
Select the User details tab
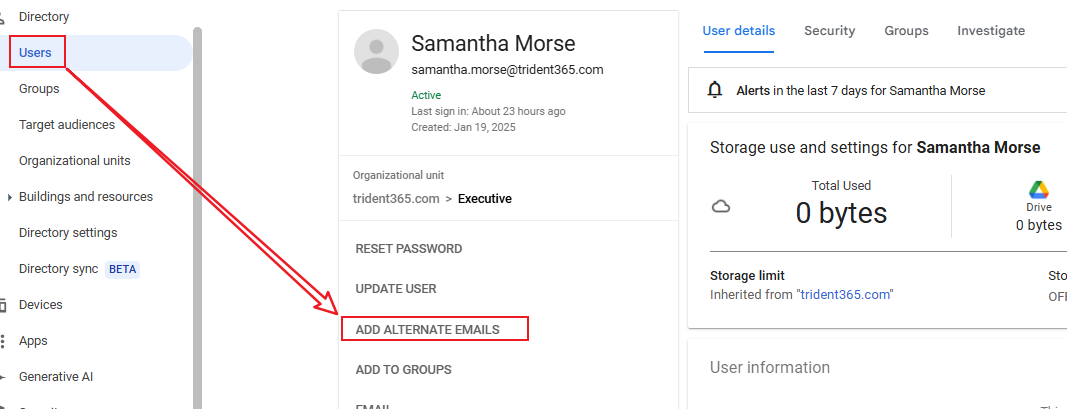coord(738,31)
